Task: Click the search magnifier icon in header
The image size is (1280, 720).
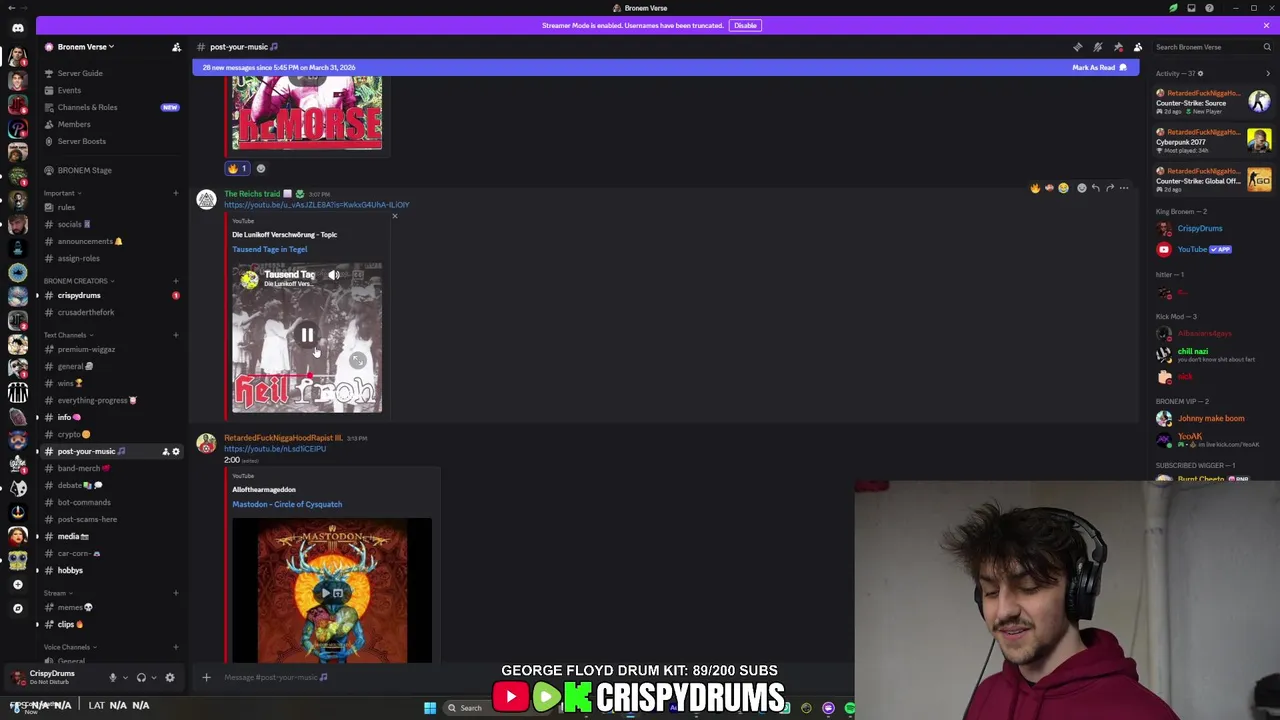Action: 1267,47
